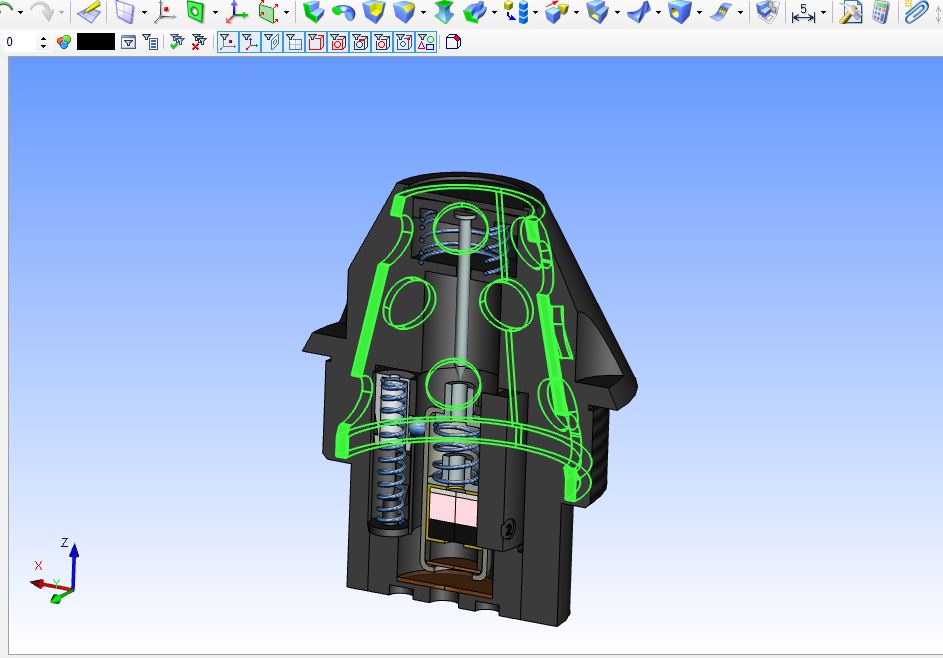Click the blue extrude solid icon
The image size is (943, 658).
coord(314,12)
